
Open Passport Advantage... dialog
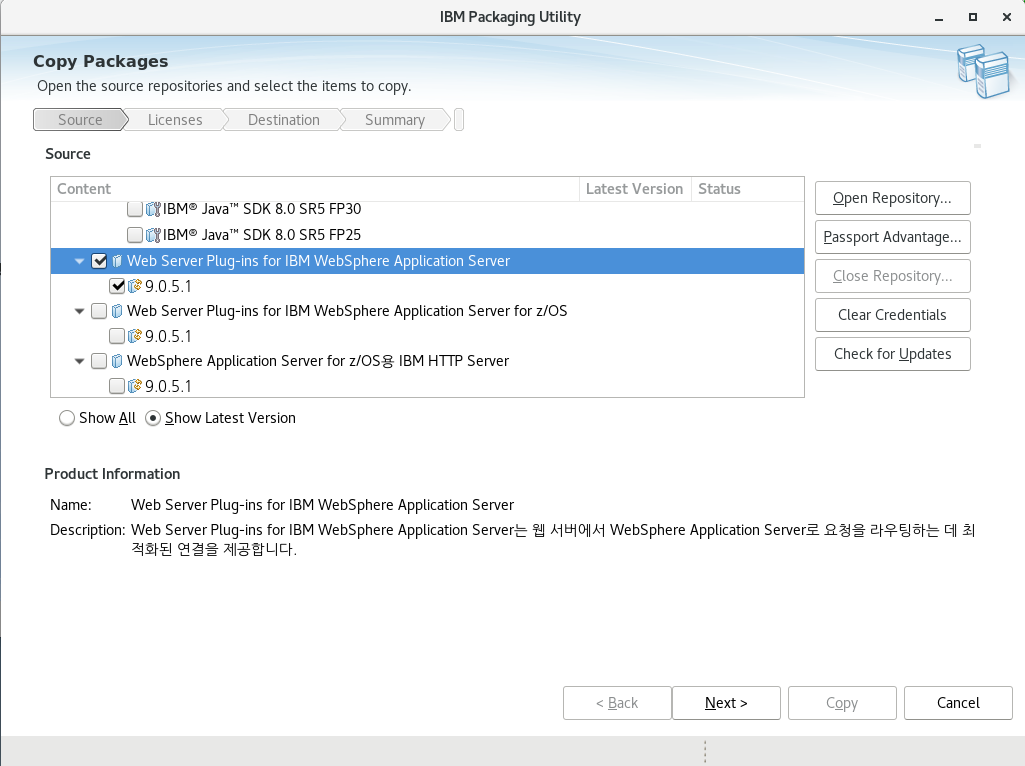(892, 237)
